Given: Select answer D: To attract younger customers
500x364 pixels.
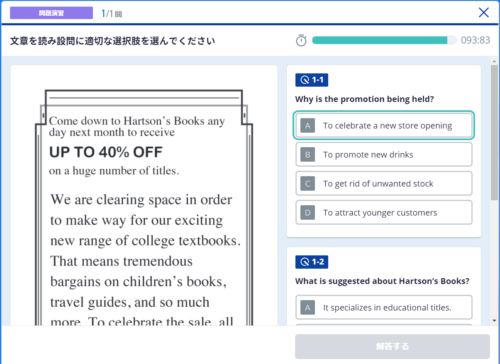Looking at the screenshot, I should coord(384,212).
